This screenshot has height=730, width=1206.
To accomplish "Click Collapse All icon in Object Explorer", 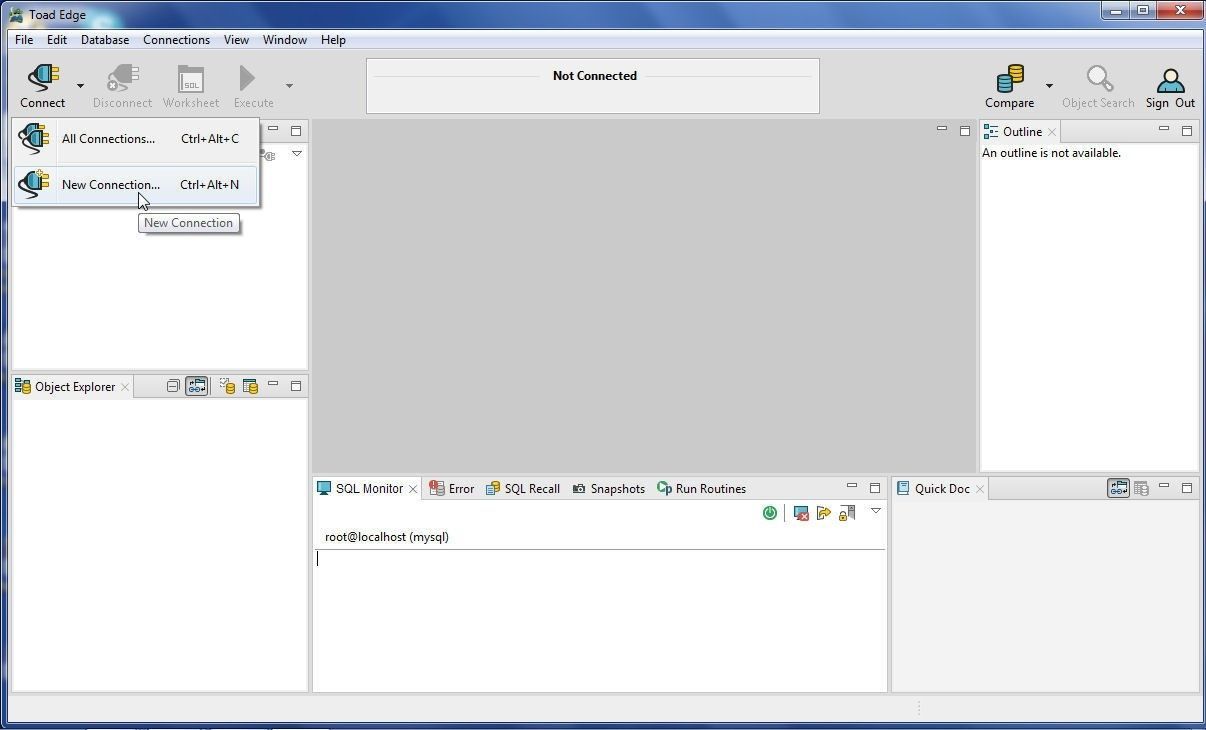I will (173, 386).
